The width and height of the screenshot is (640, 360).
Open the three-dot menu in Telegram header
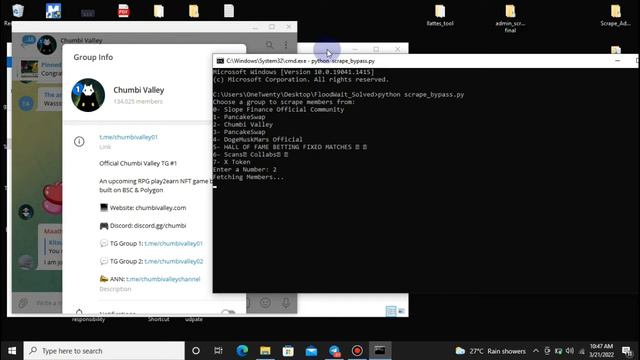tap(286, 44)
